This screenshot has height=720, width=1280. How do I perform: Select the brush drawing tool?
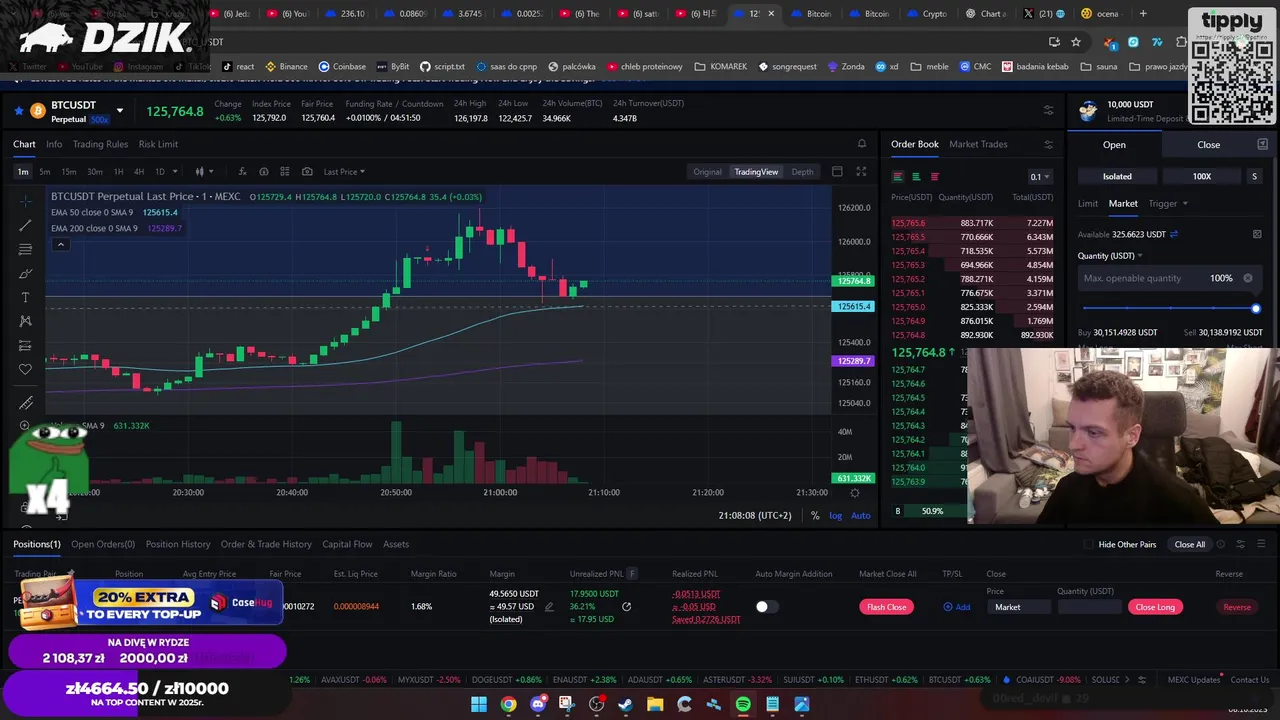[25, 274]
